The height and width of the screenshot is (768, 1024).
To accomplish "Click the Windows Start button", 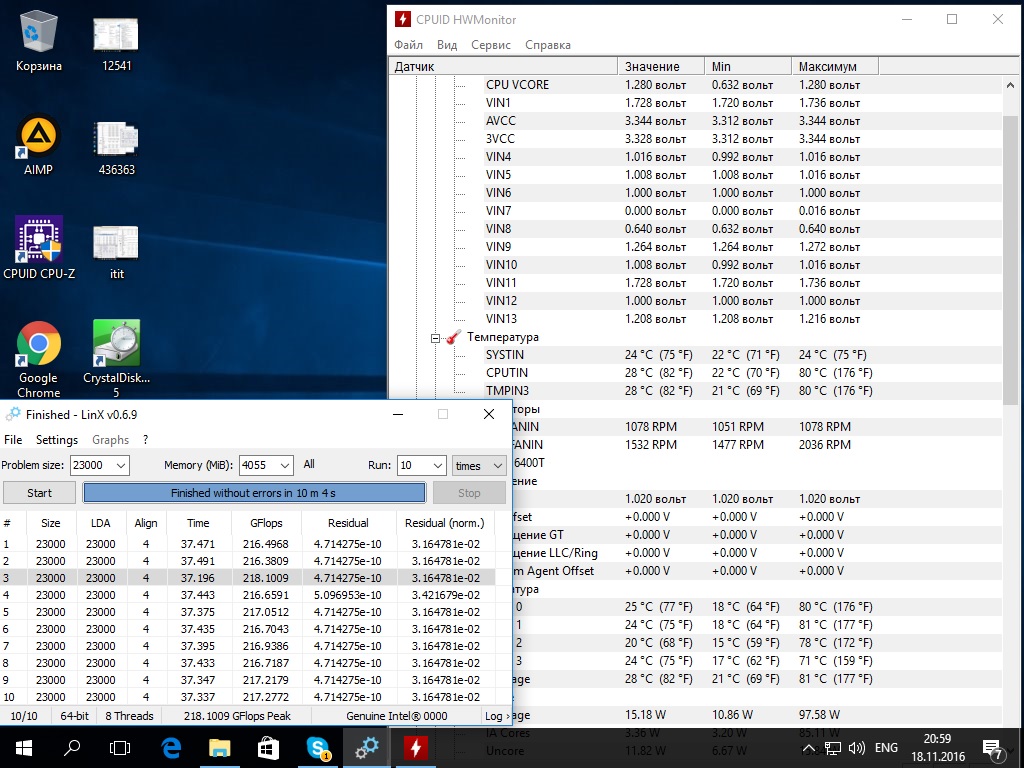I will (x=24, y=748).
